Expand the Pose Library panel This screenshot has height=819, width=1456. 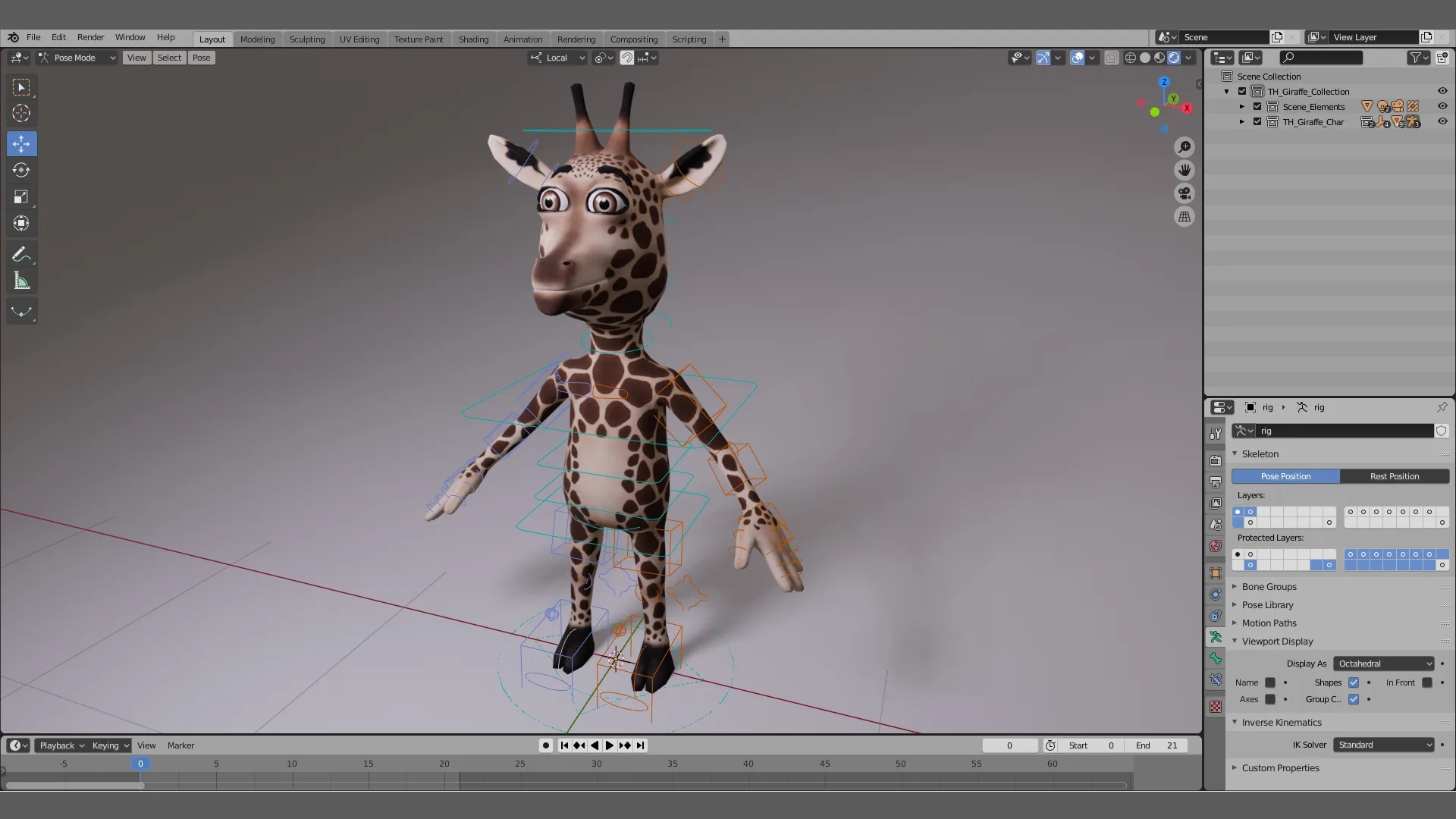pos(1267,605)
